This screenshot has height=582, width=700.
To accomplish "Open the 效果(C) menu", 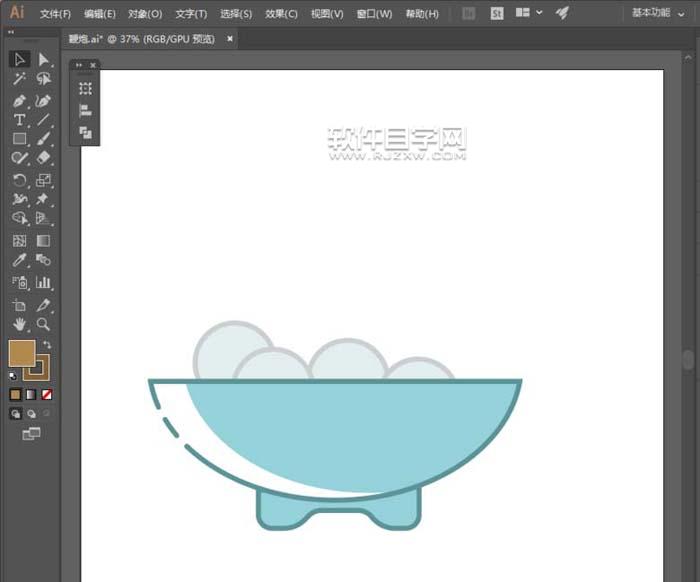I will (x=281, y=14).
